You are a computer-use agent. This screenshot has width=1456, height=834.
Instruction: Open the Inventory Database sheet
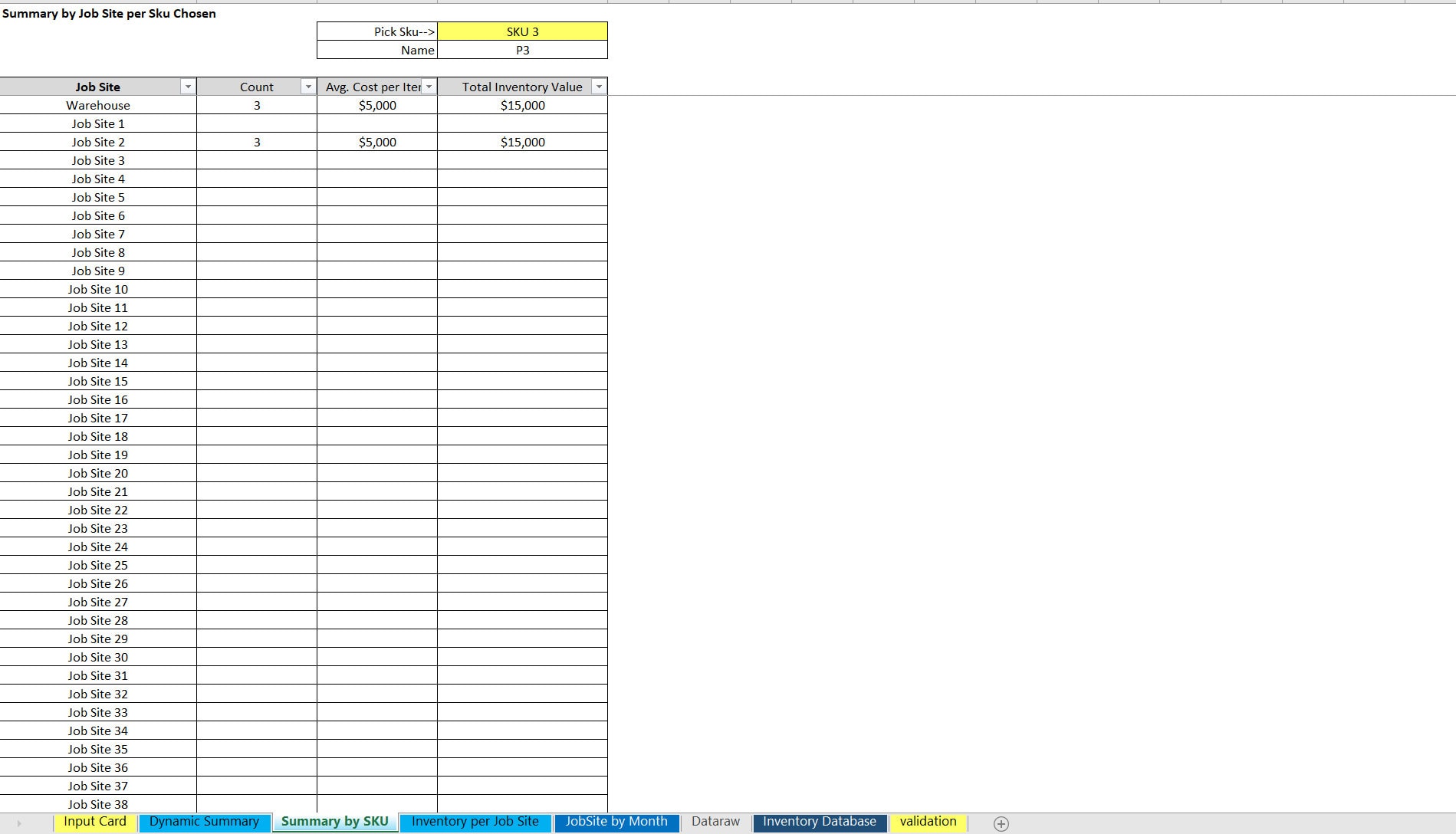(819, 821)
